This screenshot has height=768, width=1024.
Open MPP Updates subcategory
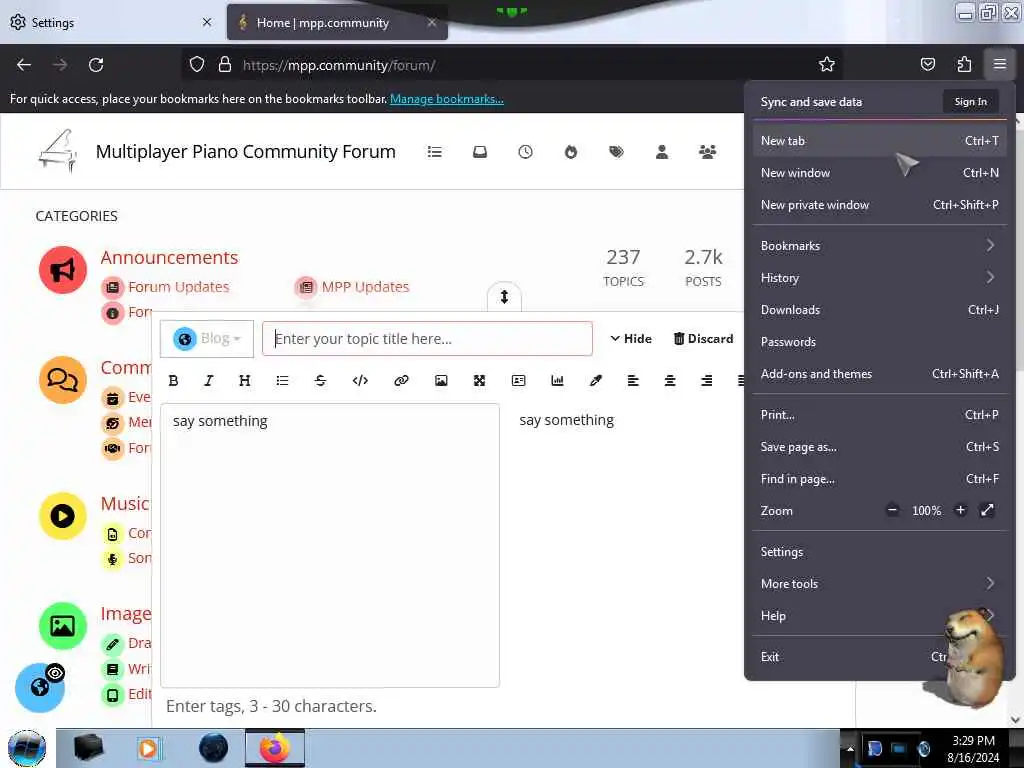[x=365, y=287]
